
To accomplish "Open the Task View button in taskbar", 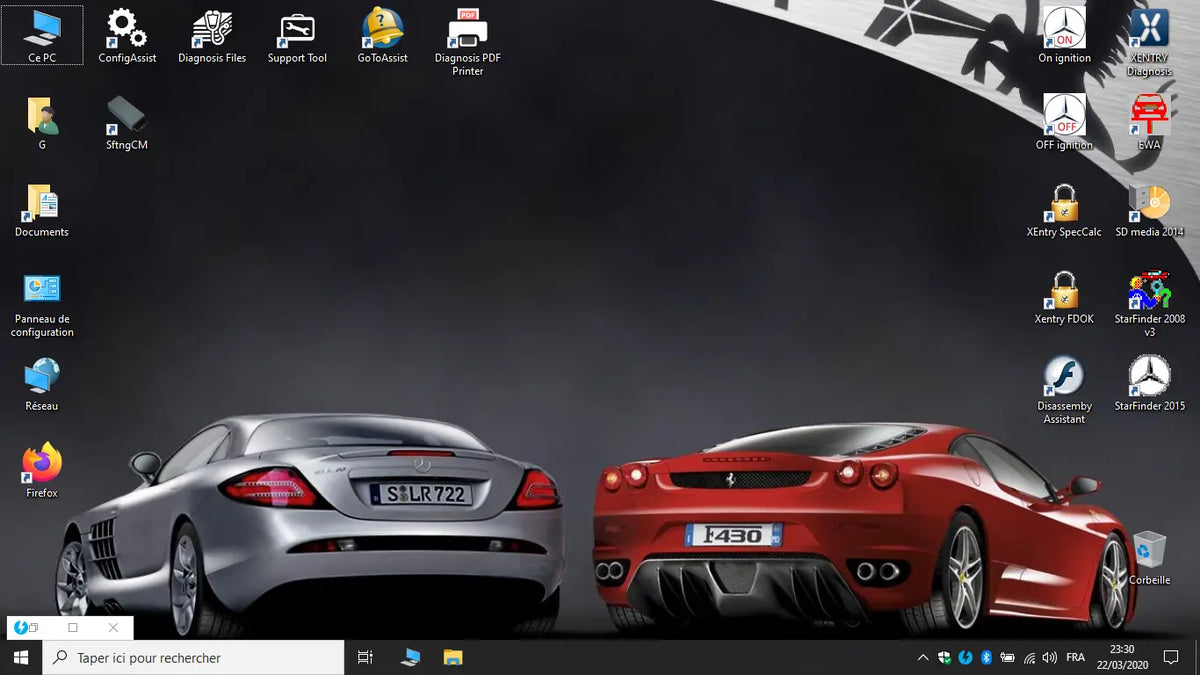I will click(365, 657).
